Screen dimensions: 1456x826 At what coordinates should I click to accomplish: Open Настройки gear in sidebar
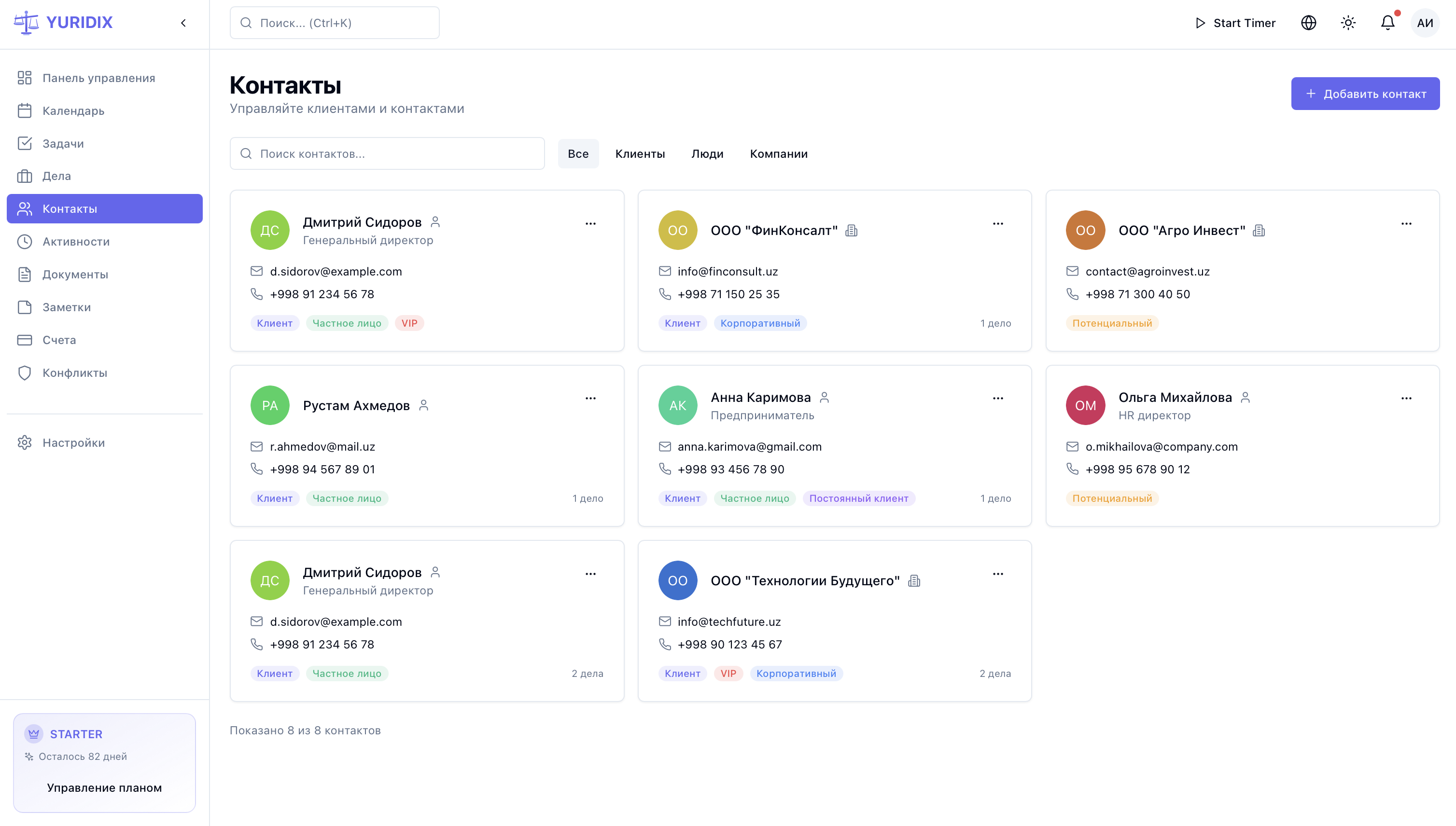[73, 442]
